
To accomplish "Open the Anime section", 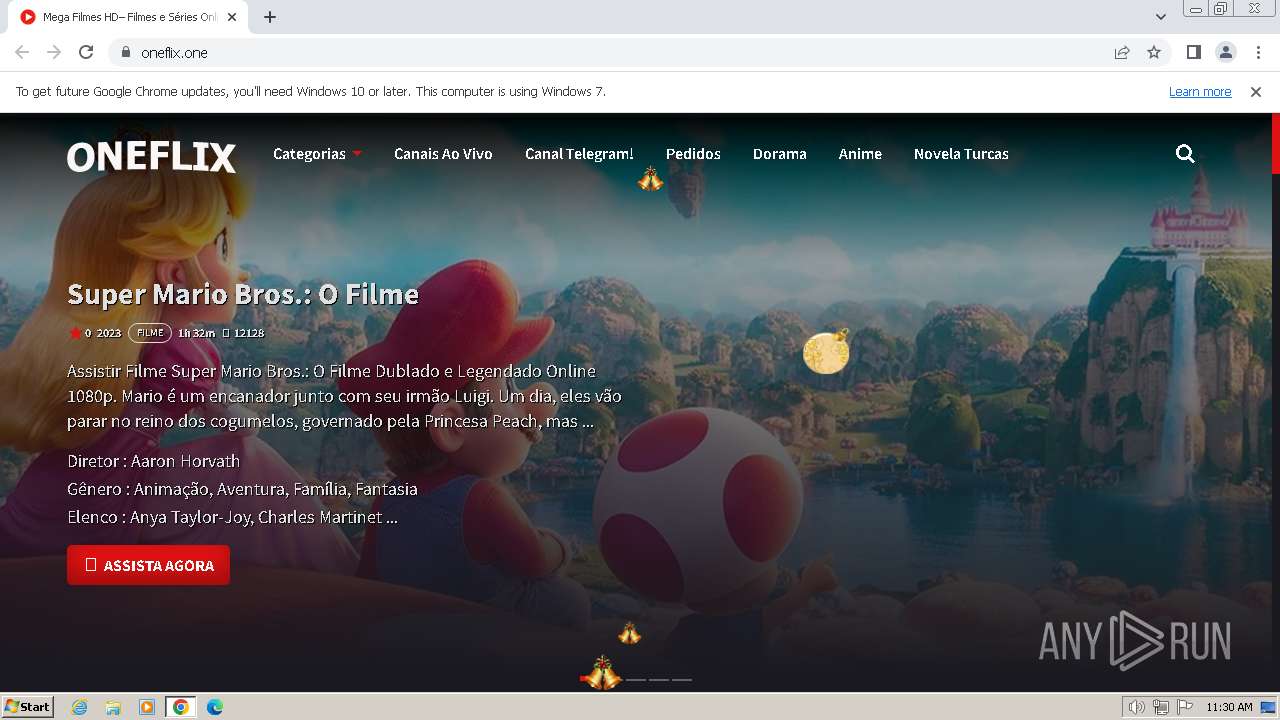I will tap(860, 154).
